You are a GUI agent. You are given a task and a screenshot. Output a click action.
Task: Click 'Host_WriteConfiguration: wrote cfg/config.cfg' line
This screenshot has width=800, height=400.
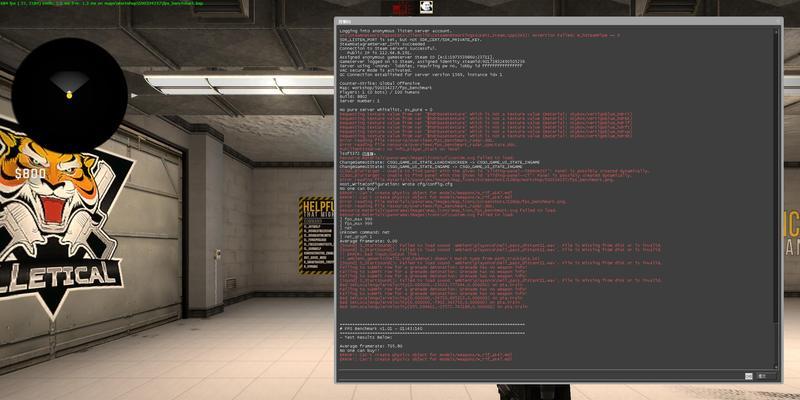coord(396,184)
